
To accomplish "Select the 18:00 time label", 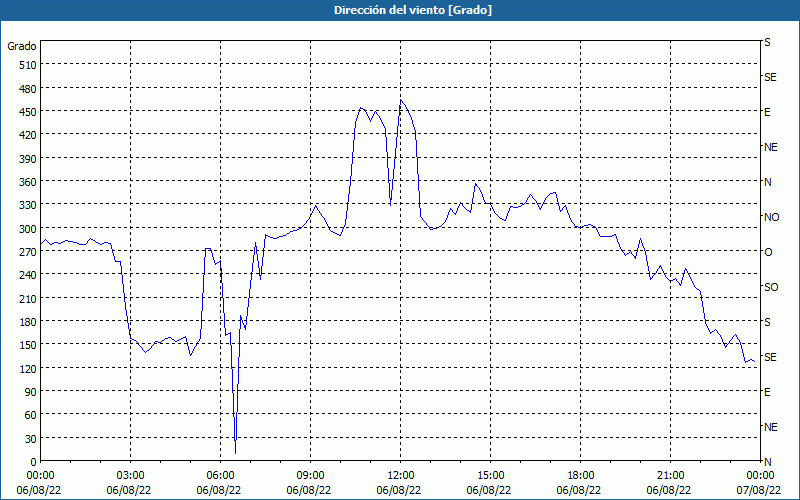I will tap(580, 476).
